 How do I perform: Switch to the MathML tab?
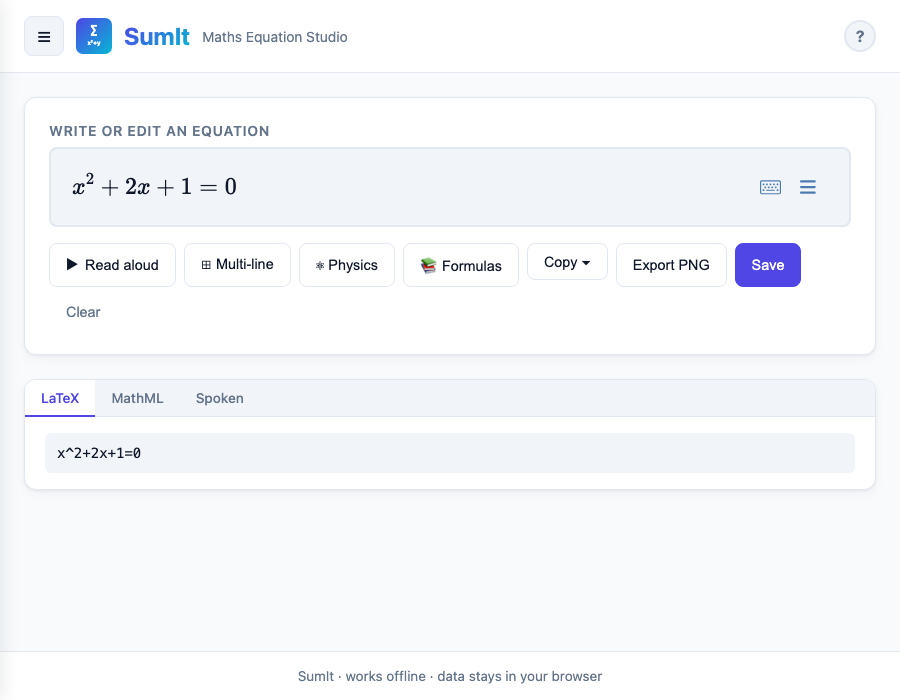coord(137,398)
